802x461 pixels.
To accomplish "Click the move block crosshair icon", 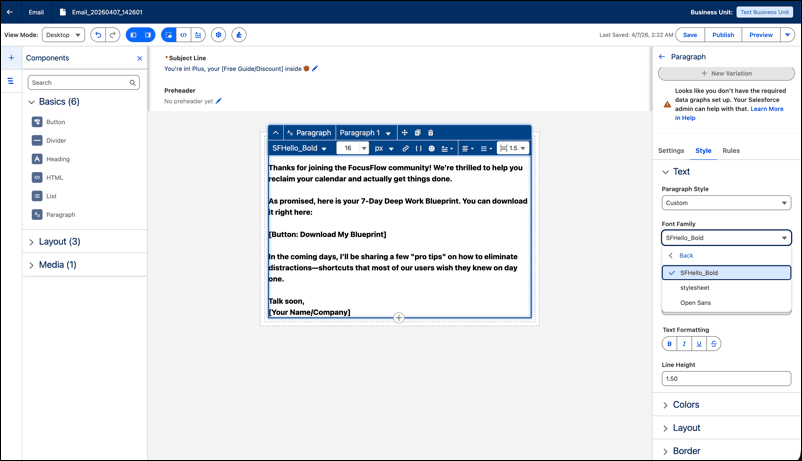I will [405, 133].
